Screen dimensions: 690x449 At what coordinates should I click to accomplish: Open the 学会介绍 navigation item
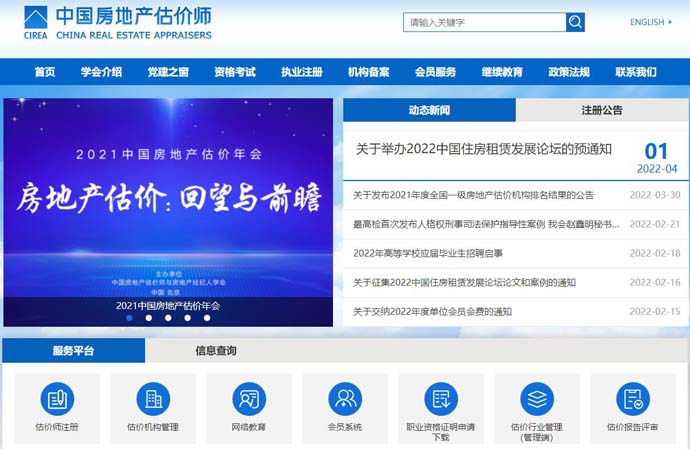(101, 72)
